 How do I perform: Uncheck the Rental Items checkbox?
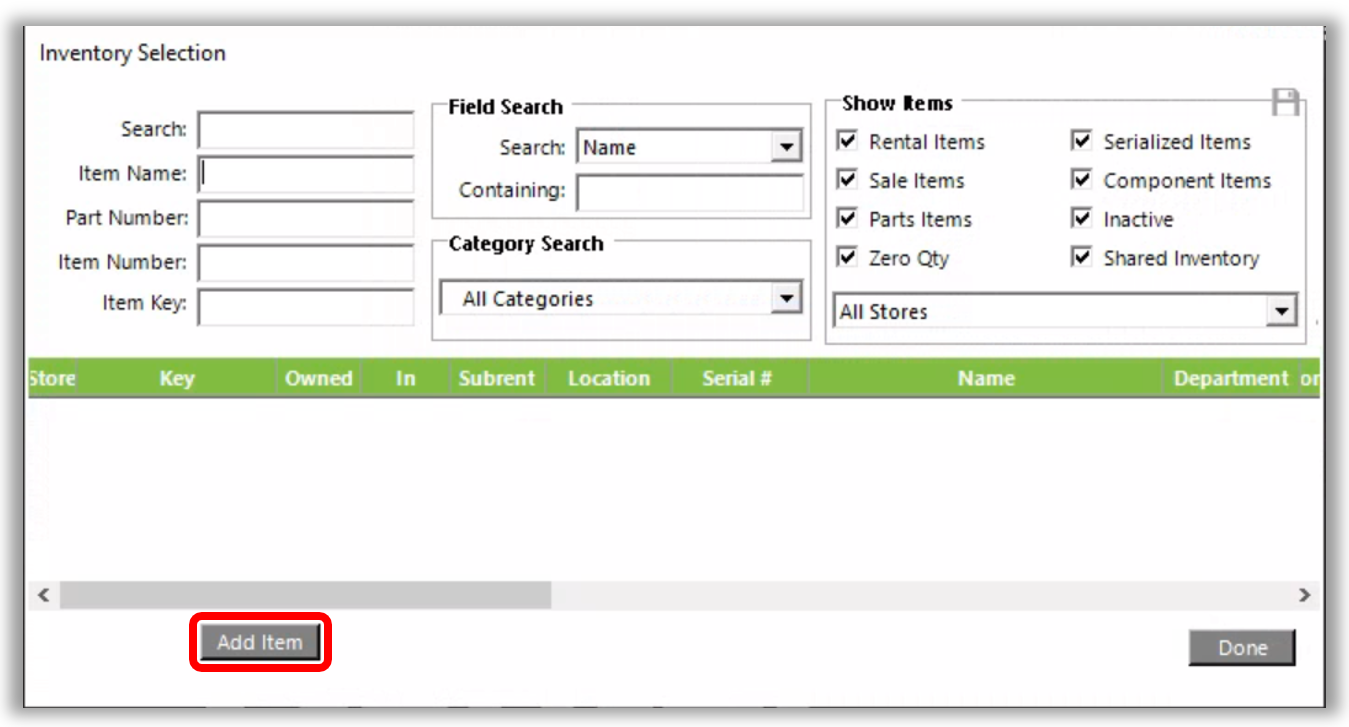click(x=847, y=142)
